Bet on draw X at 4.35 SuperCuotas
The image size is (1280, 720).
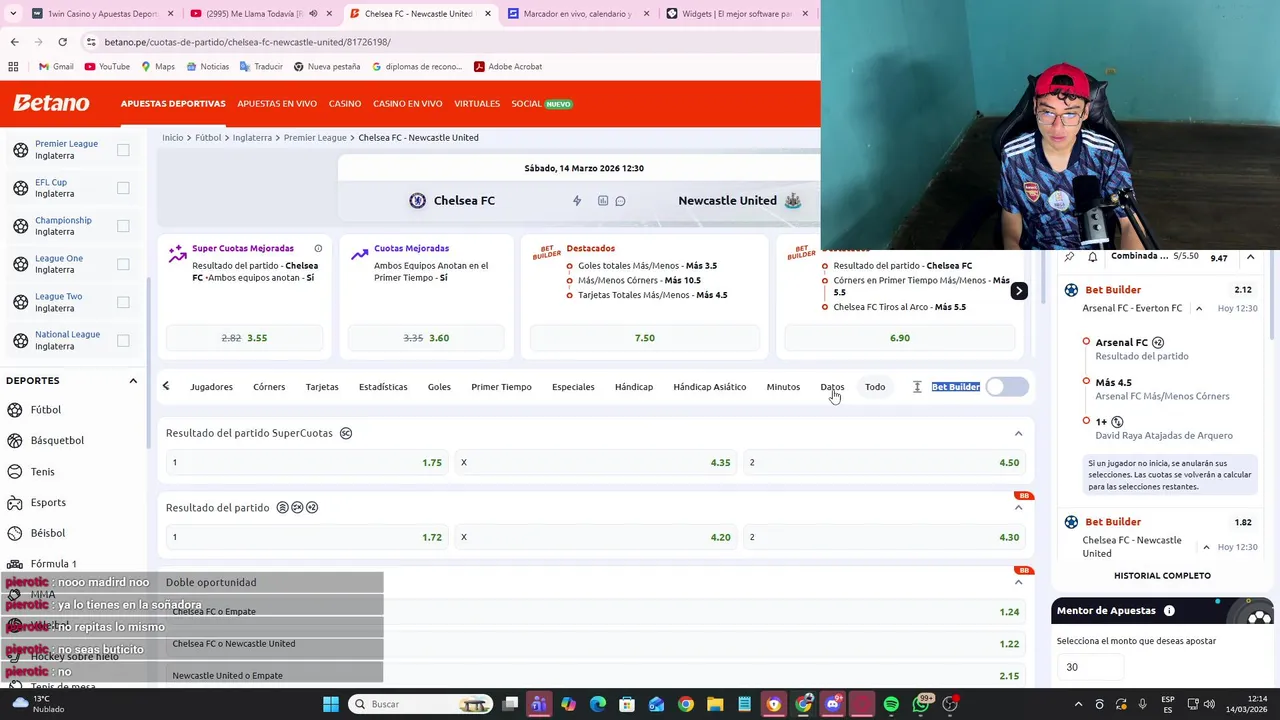pos(595,463)
